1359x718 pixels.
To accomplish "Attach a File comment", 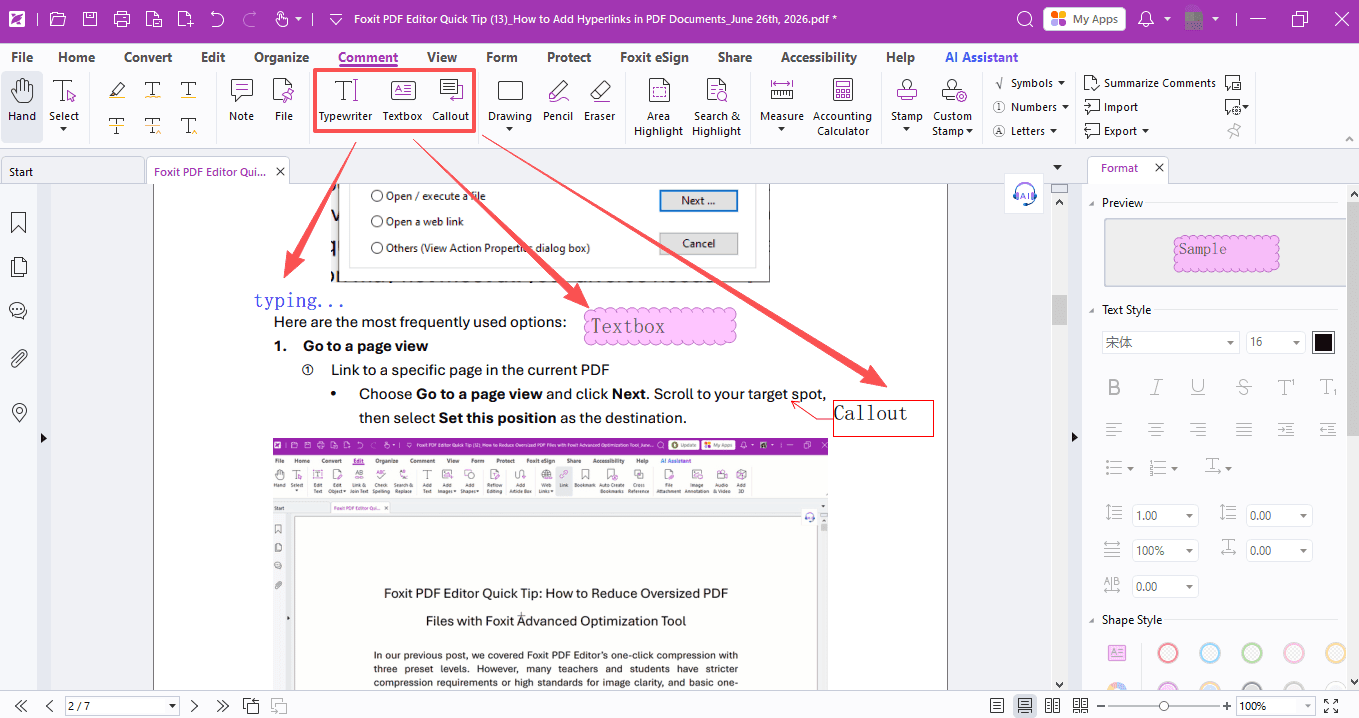I will pos(284,101).
